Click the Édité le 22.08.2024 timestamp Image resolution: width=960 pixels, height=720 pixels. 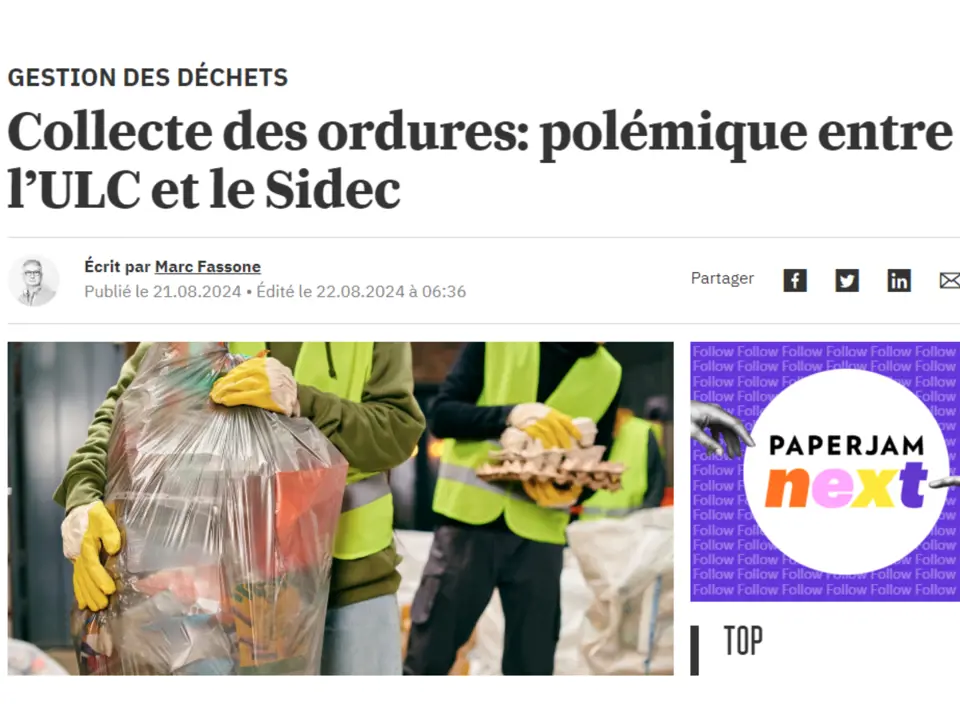[361, 291]
